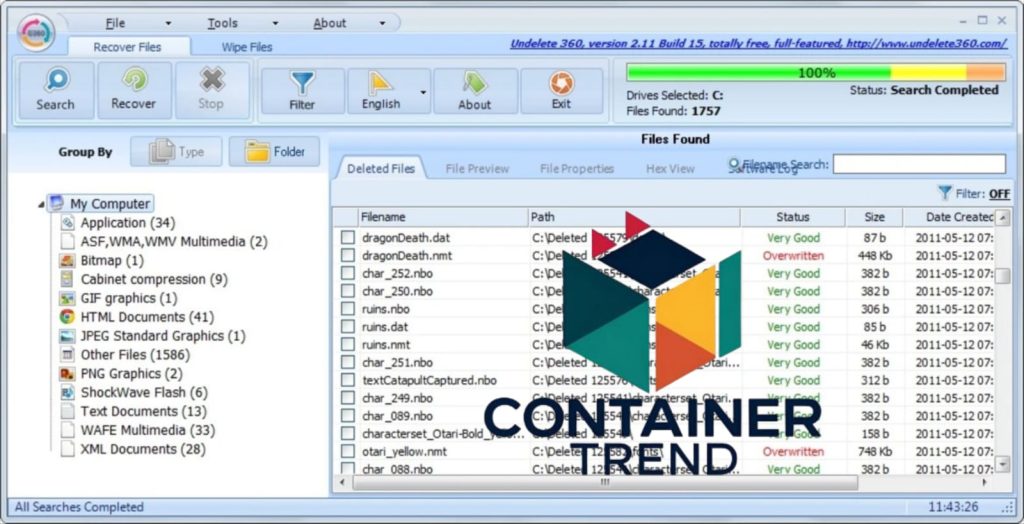Open the undelete360.com version link
1024x524 pixels.
tap(758, 44)
